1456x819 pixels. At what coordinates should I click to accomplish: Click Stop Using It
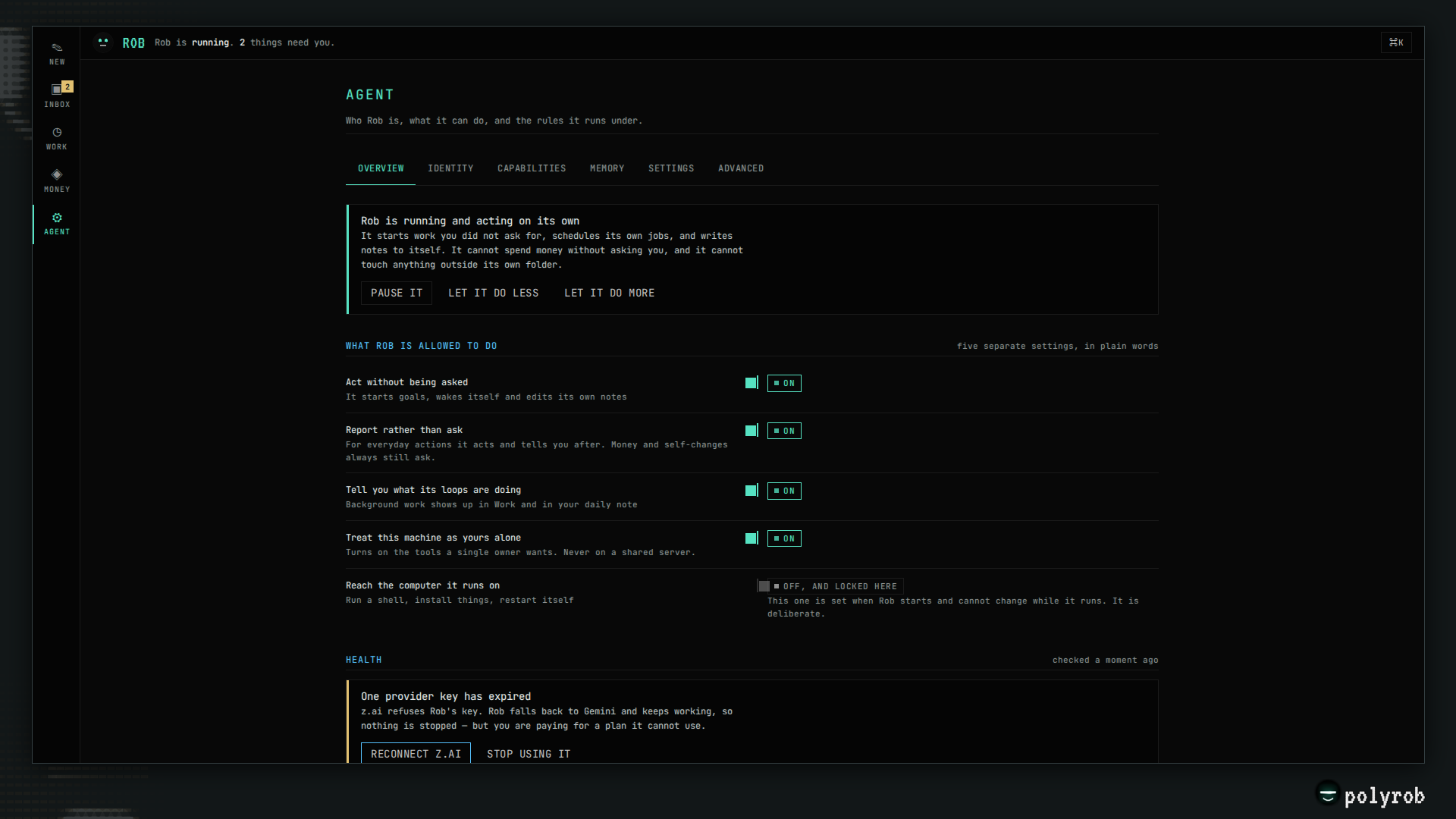(529, 754)
